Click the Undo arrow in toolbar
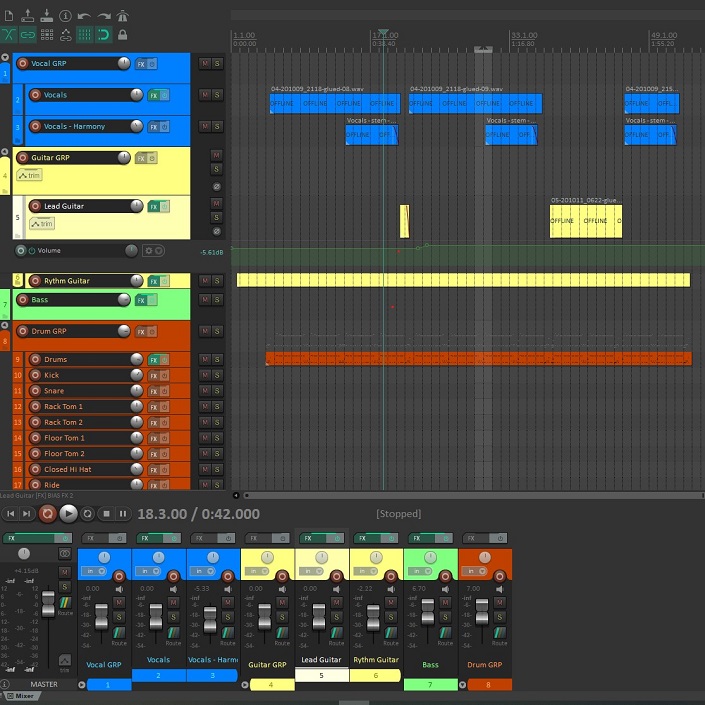The width and height of the screenshot is (705, 705). (84, 16)
